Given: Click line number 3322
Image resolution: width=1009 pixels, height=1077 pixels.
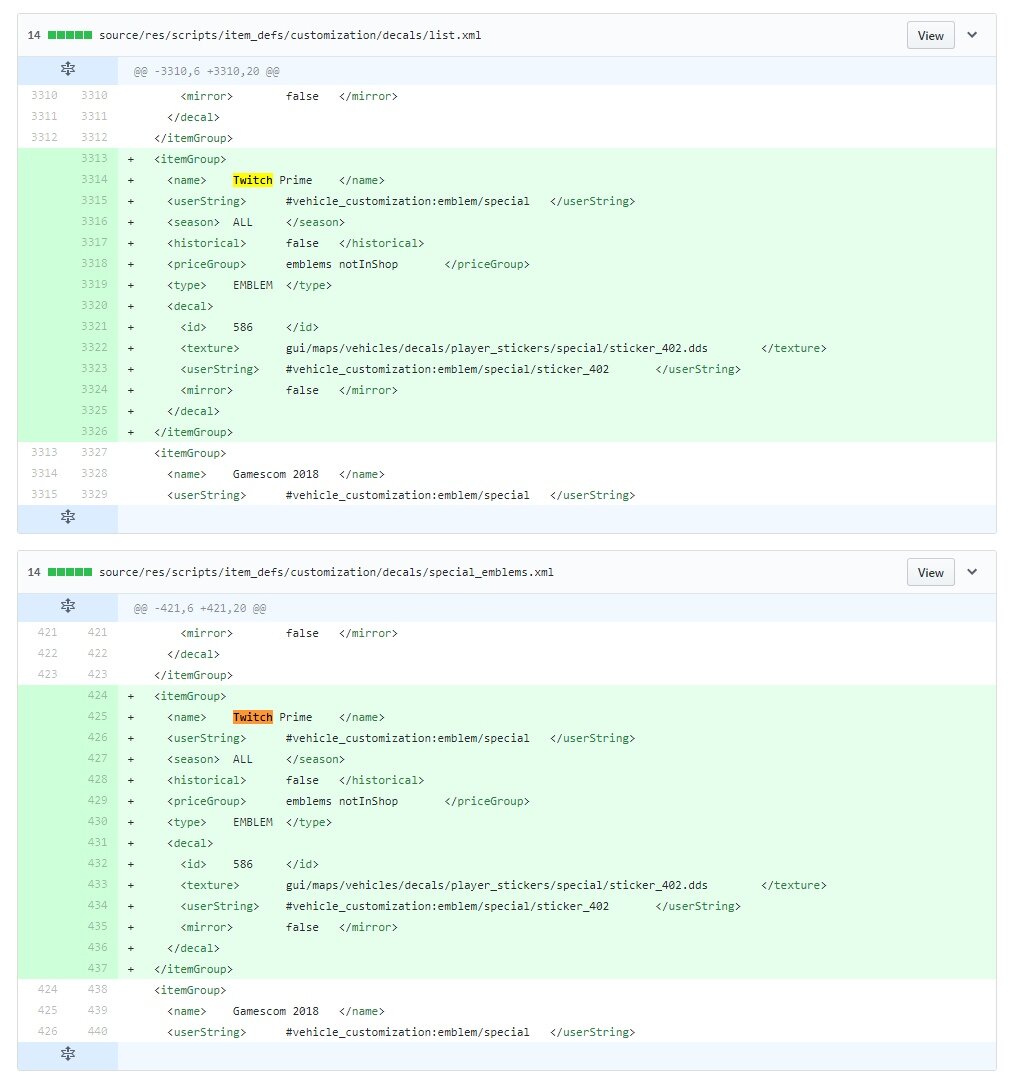Looking at the screenshot, I should [94, 348].
